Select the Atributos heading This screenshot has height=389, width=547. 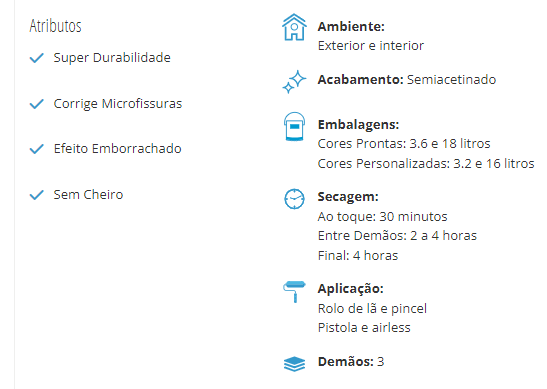pos(55,26)
